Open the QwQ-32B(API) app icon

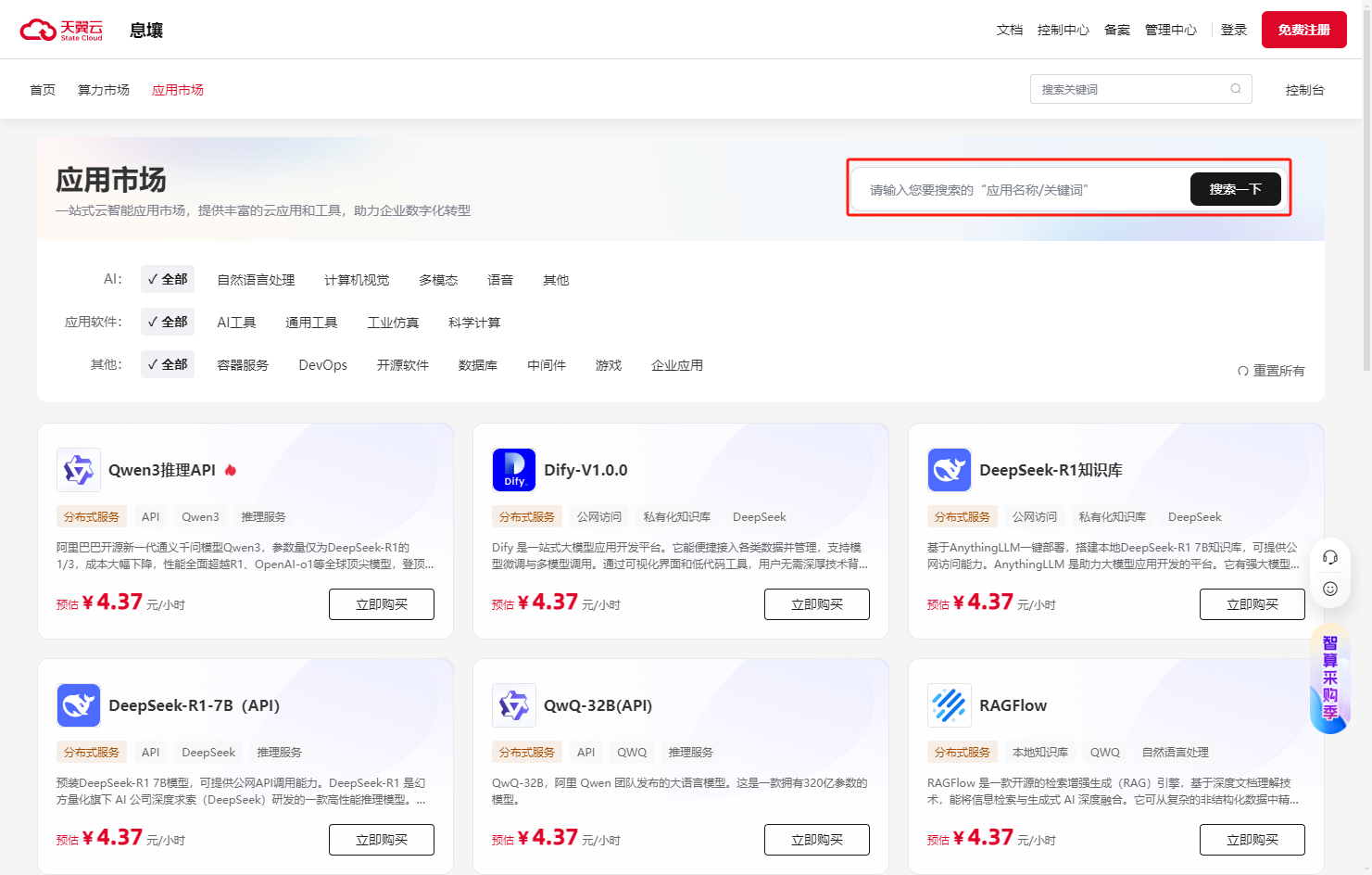tap(514, 705)
